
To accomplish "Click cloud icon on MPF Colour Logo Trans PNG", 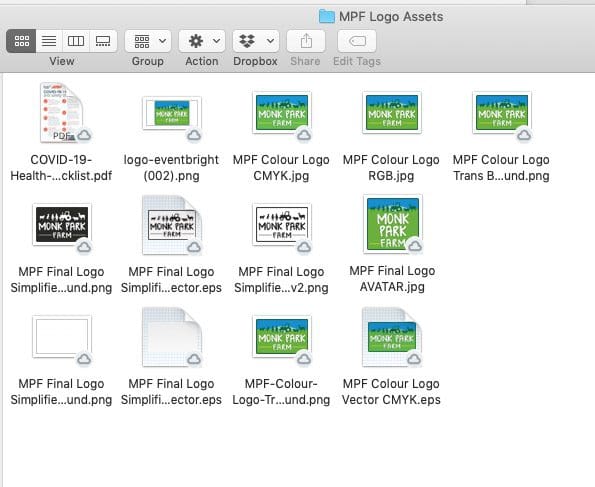I will pyautogui.click(x=524, y=135).
